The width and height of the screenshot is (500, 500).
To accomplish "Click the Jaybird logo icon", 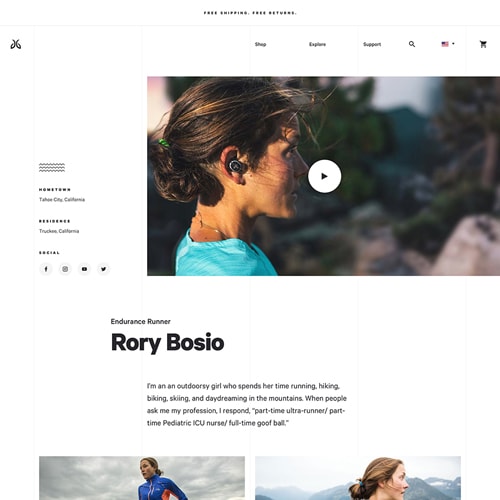I will pyautogui.click(x=16, y=44).
